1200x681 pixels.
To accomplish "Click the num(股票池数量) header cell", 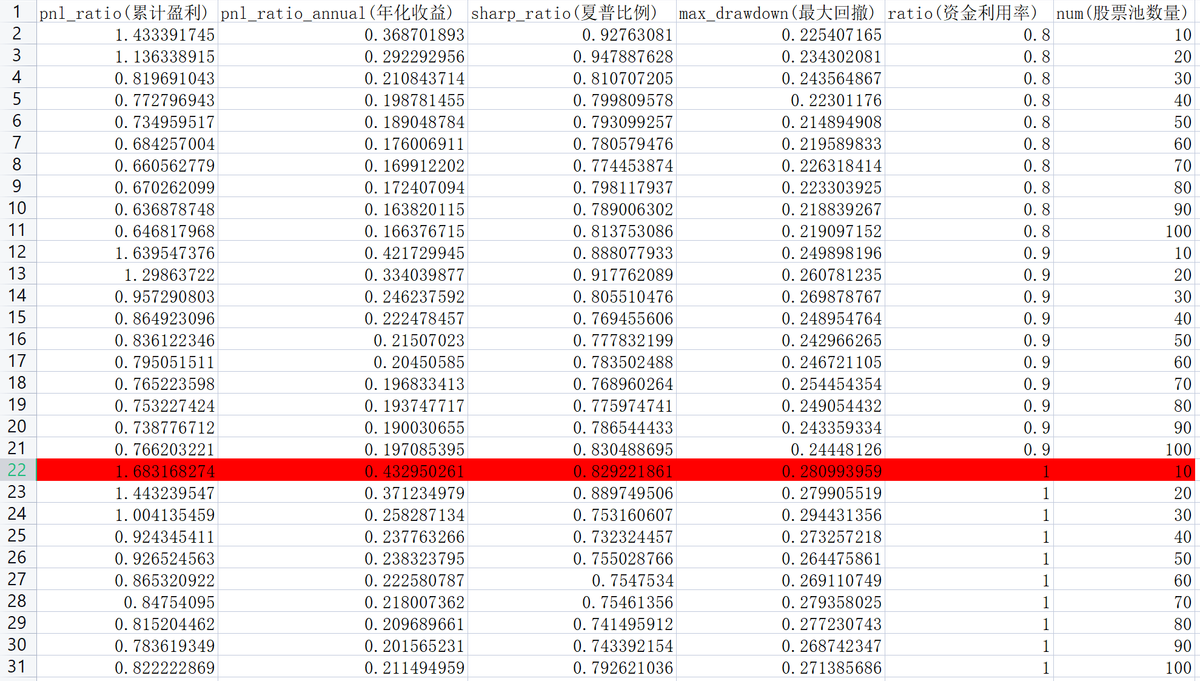I will tap(1126, 13).
